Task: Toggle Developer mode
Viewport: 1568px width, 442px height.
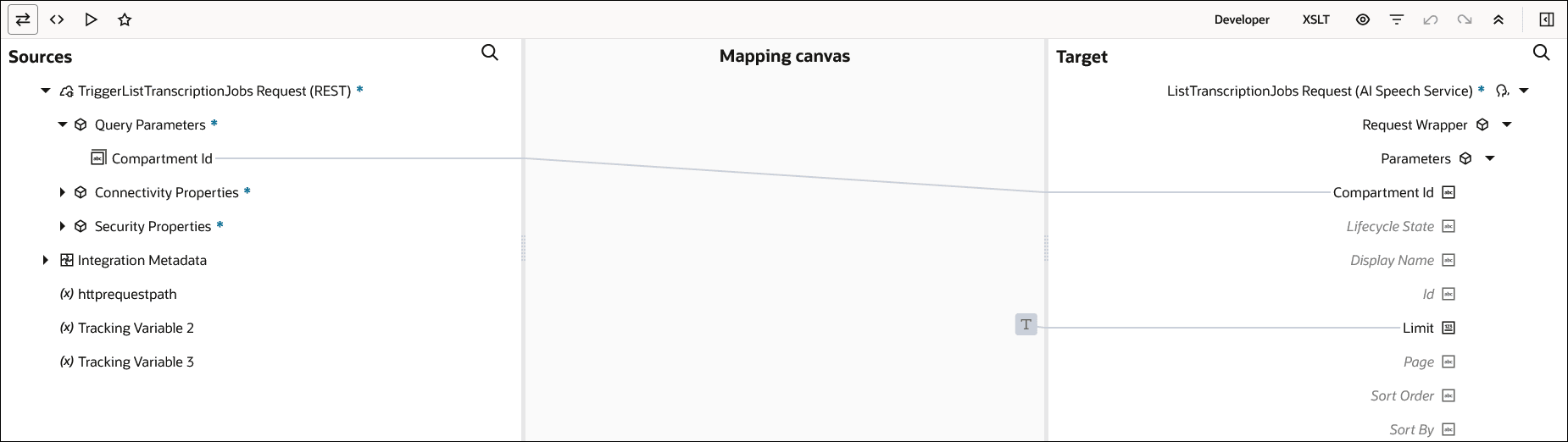Action: point(1242,19)
